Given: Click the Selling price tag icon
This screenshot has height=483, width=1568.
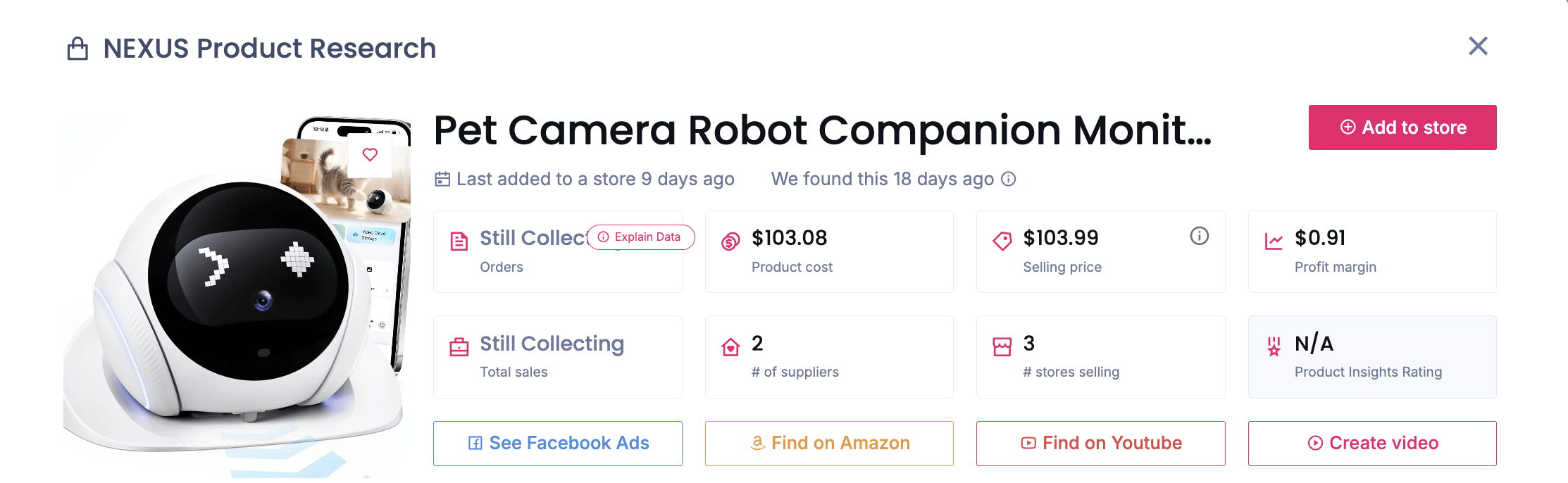Looking at the screenshot, I should tap(1002, 241).
